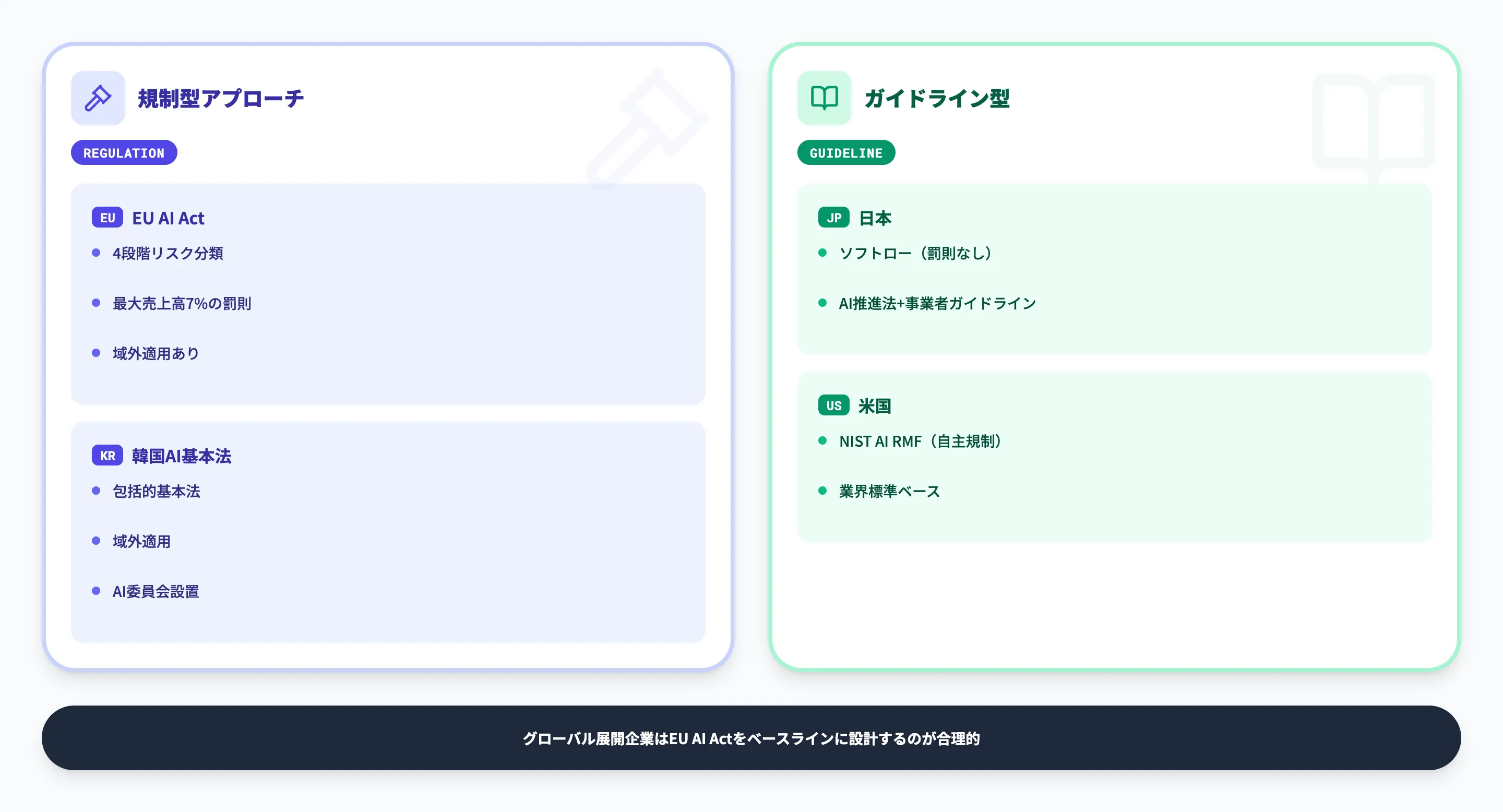1503x812 pixels.
Task: Click the AI委員会設置 bullet item
Action: pos(155,591)
